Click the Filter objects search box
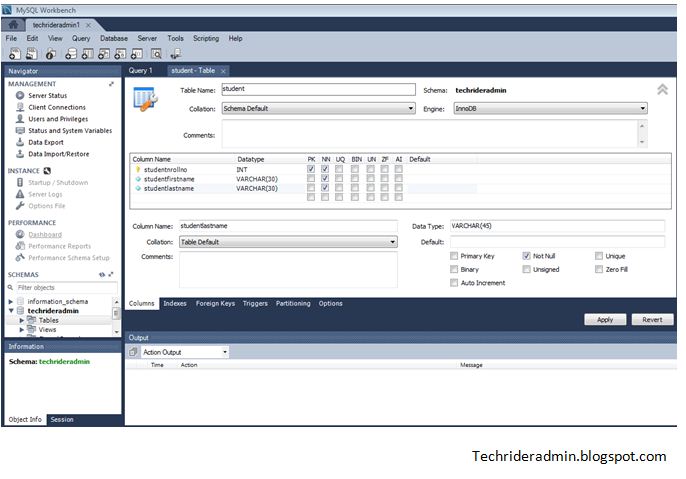Screen dimensions: 686x479 tap(66, 287)
